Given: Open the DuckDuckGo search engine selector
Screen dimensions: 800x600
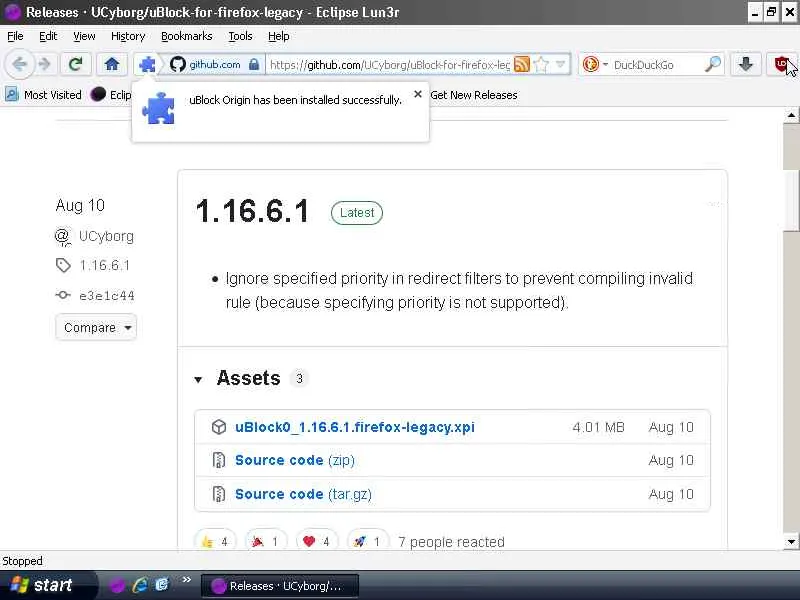Looking at the screenshot, I should click(595, 64).
